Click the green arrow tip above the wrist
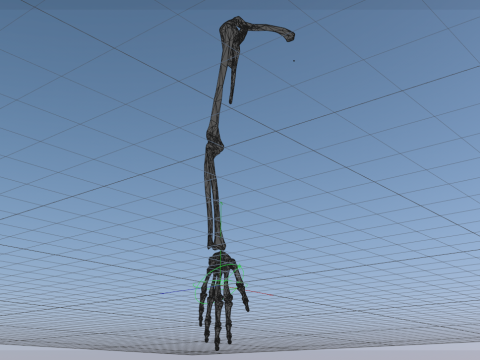480x360 pixels. (221, 203)
